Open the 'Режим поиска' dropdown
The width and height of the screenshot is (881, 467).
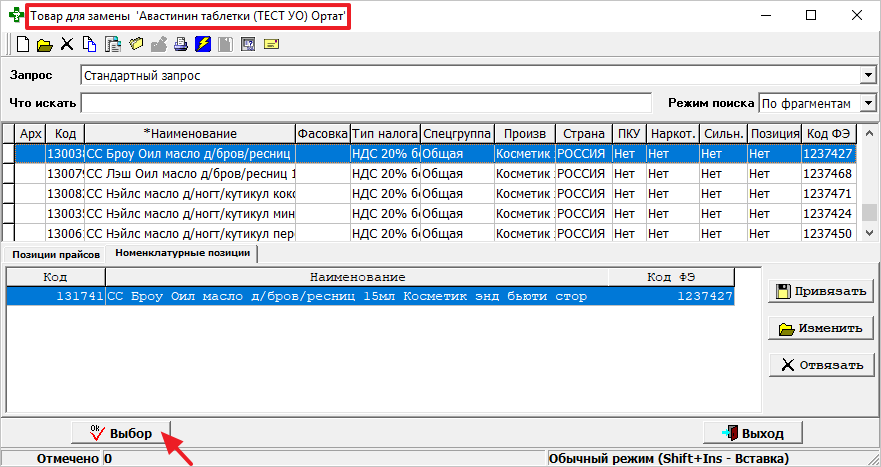867,103
